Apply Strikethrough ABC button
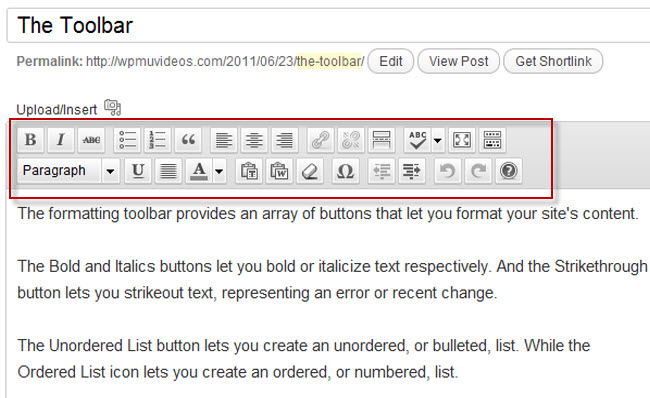 (x=91, y=140)
